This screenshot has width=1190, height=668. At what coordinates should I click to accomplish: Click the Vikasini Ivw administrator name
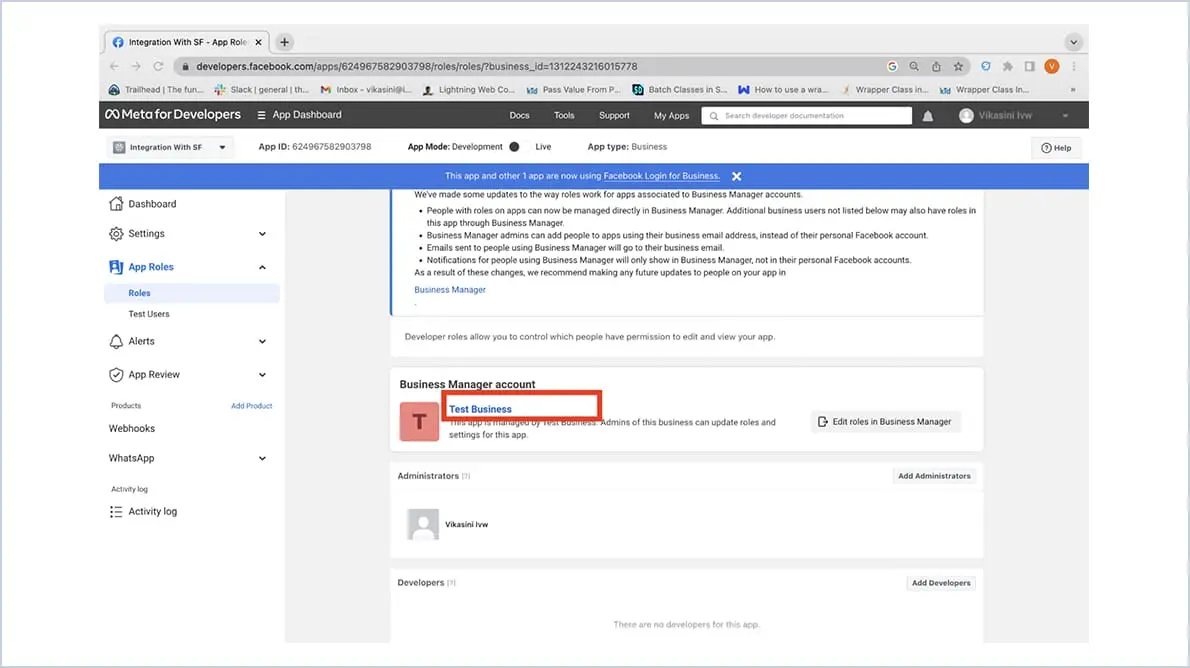[466, 525]
